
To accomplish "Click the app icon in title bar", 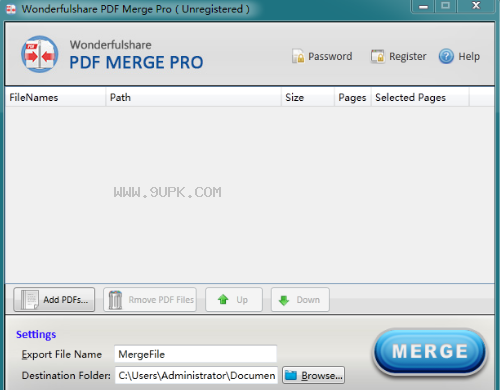I will click(11, 9).
